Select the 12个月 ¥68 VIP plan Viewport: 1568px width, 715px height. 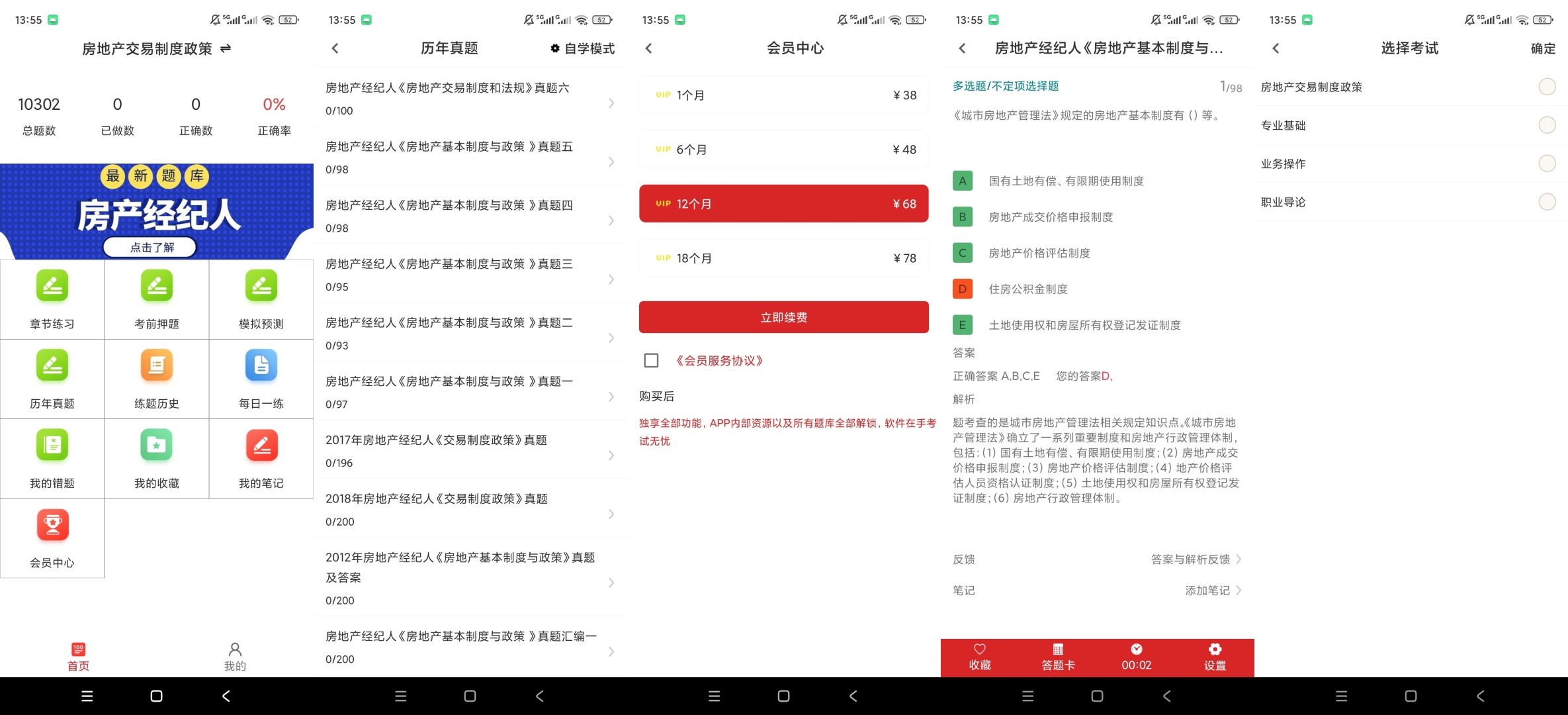click(x=783, y=203)
